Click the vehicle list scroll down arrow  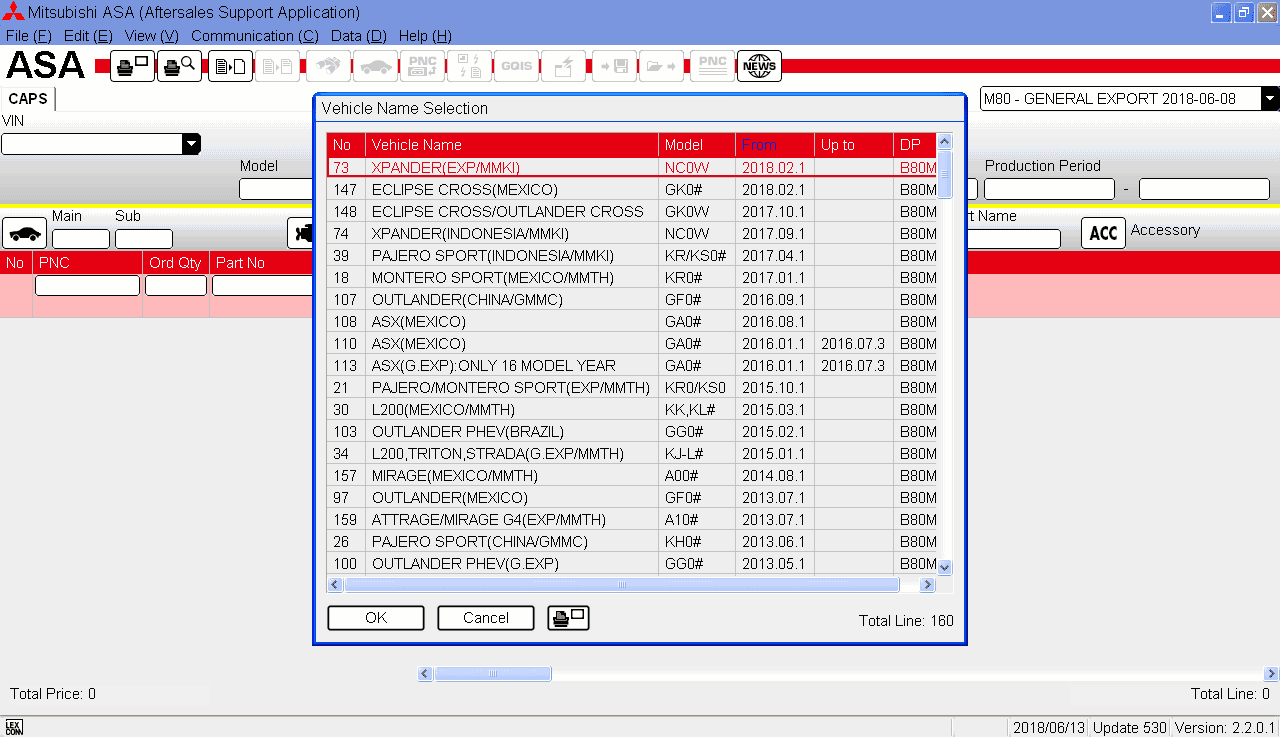(x=945, y=567)
